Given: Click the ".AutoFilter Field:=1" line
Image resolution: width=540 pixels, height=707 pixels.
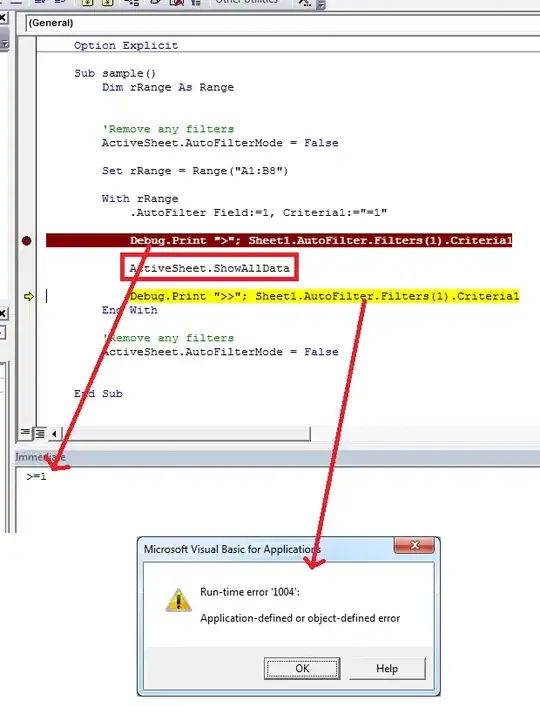Looking at the screenshot, I should 258,212.
